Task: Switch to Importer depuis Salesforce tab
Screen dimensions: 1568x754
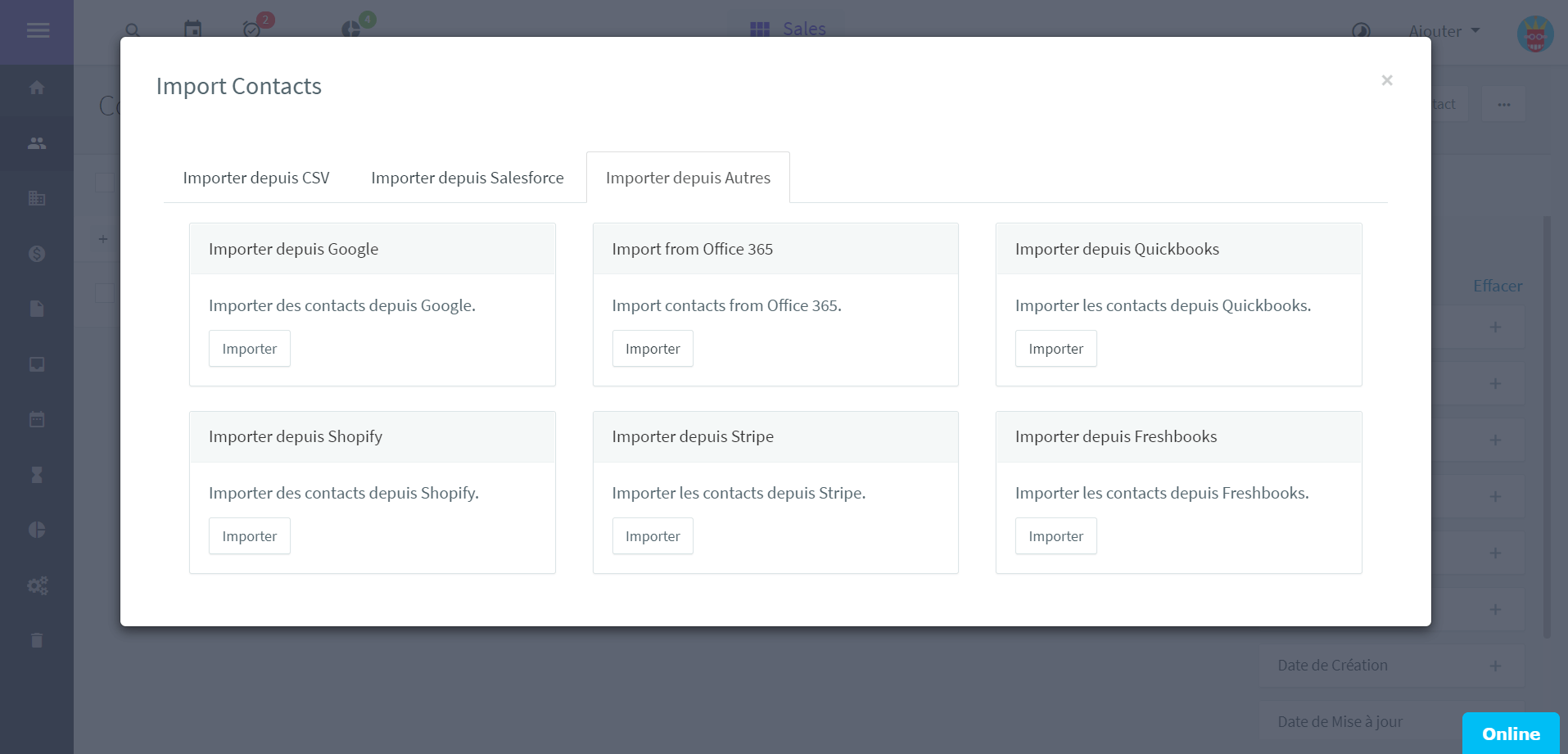Action: tap(468, 178)
